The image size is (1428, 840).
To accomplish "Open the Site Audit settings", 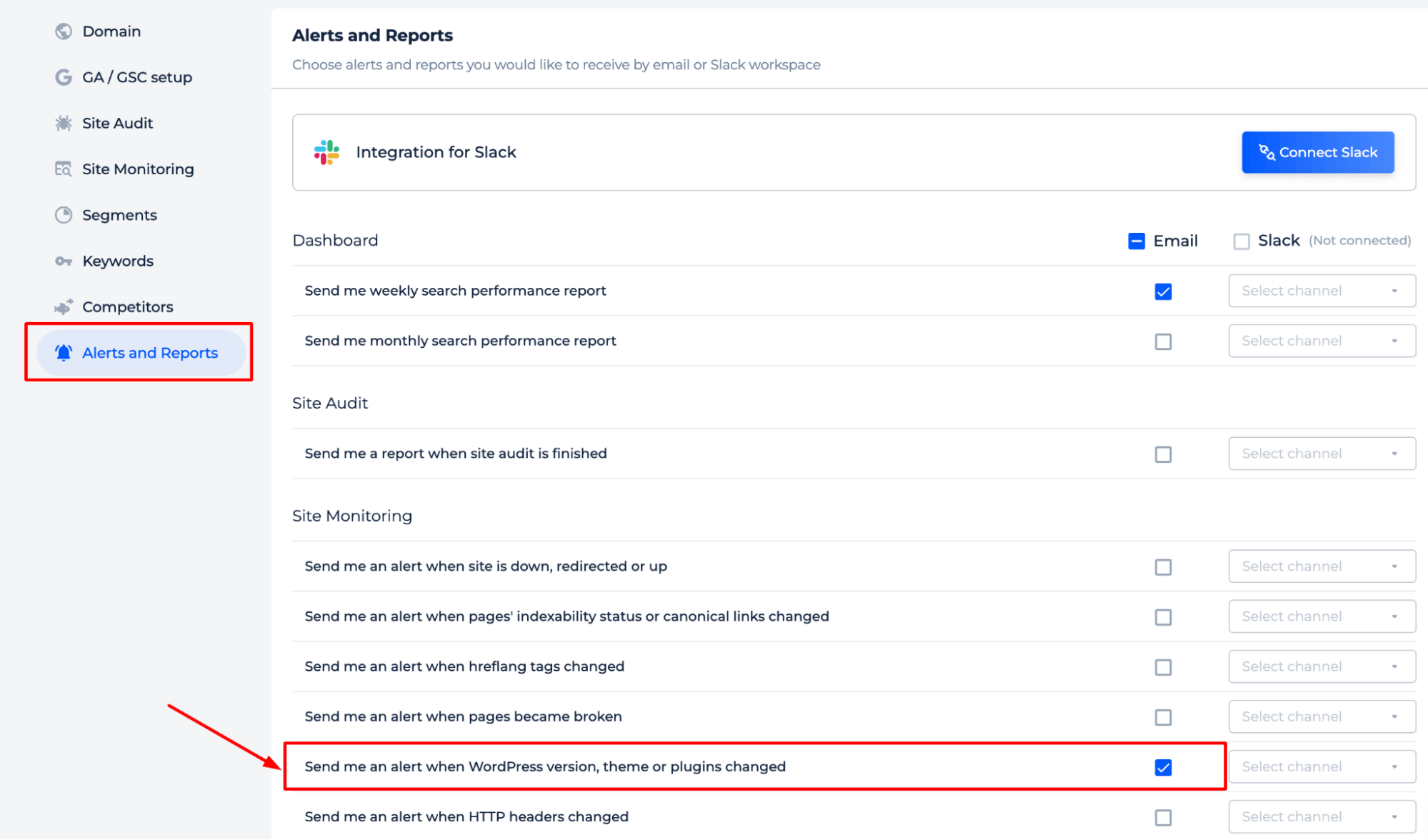I will click(x=117, y=123).
